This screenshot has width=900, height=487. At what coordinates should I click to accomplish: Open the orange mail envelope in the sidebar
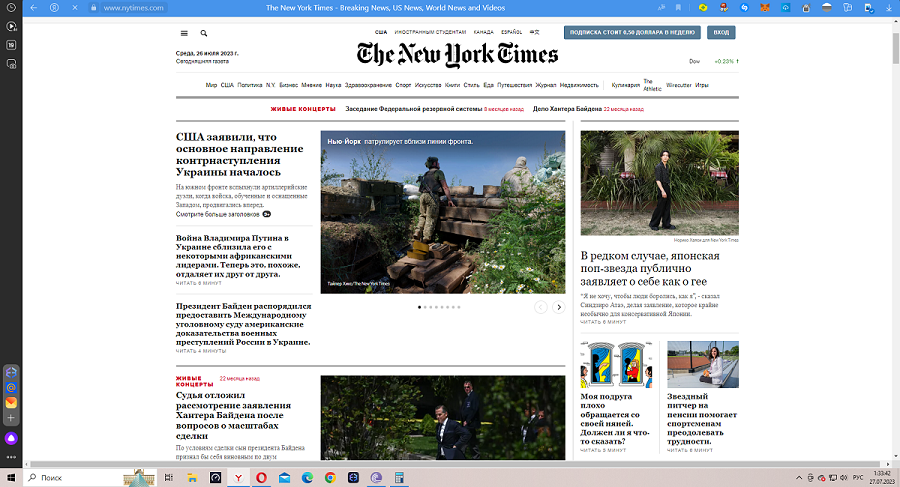pyautogui.click(x=11, y=403)
